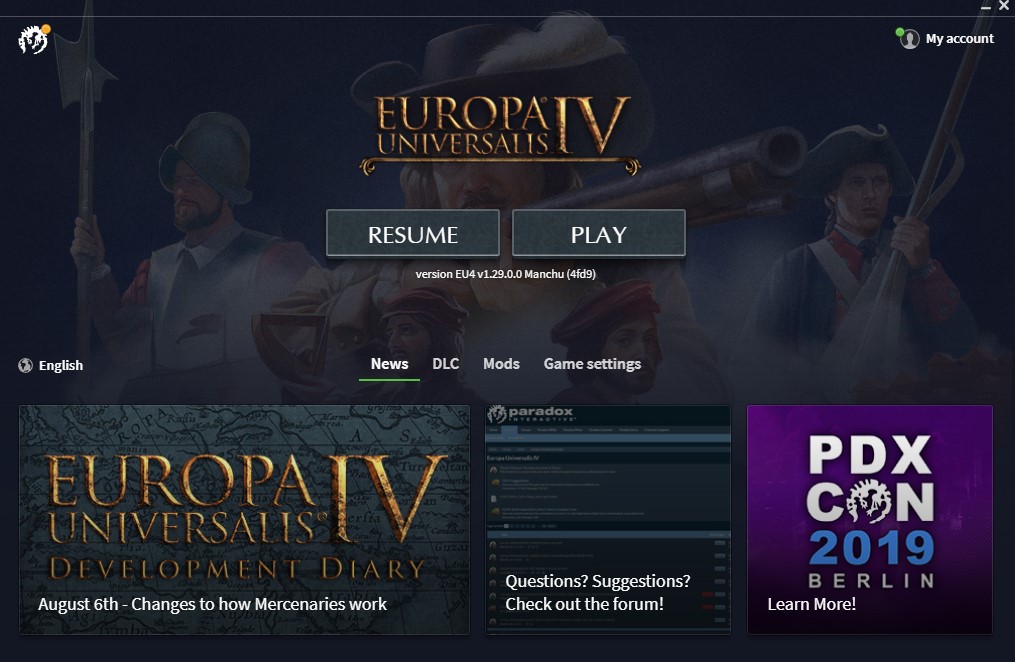This screenshot has height=662, width=1015.
Task: Click the Europa Universalis IV title logo
Action: click(500, 133)
